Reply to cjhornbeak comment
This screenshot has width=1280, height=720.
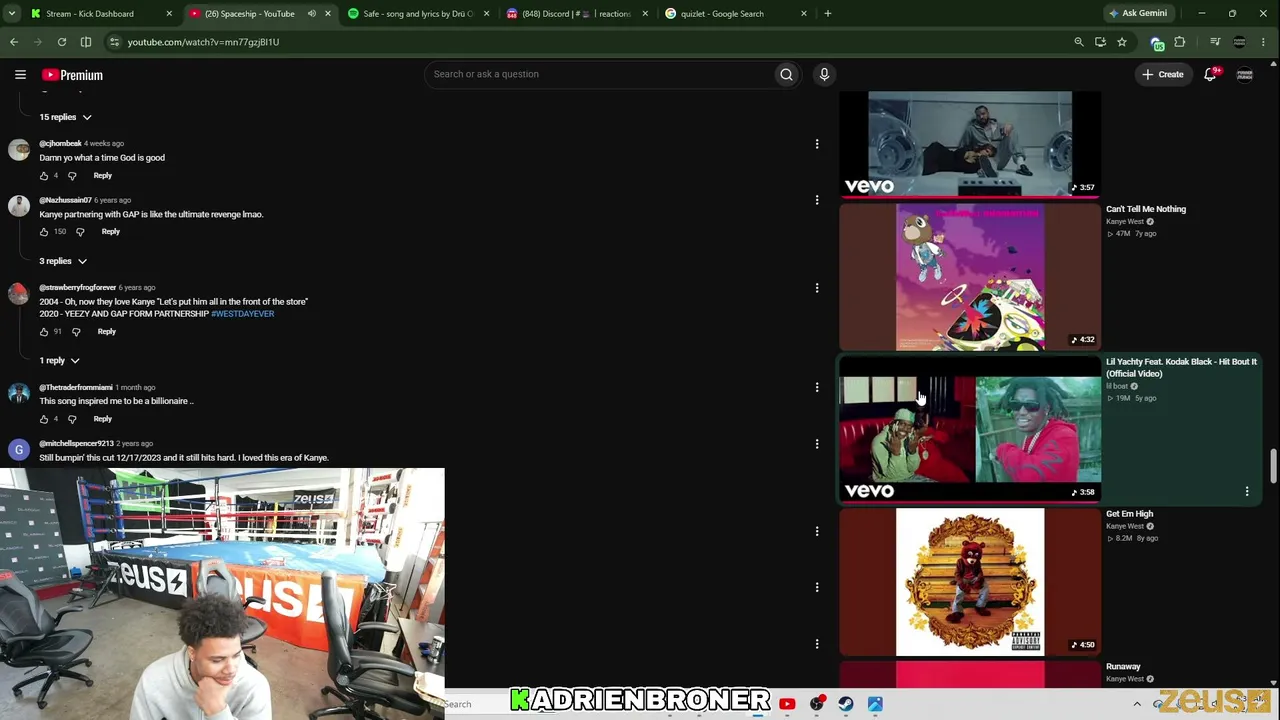[x=102, y=176]
